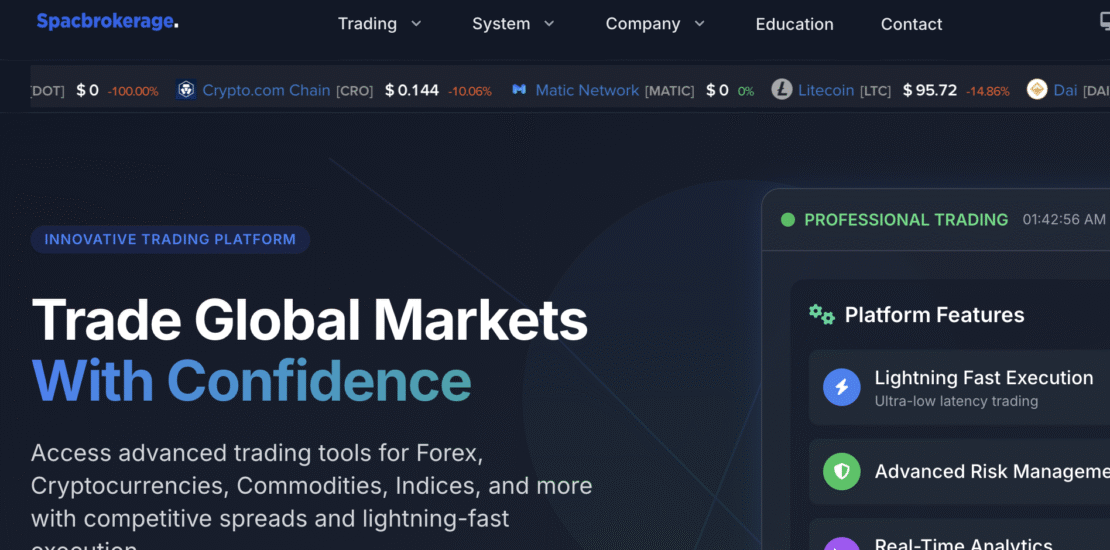Image resolution: width=1110 pixels, height=550 pixels.
Task: Click the monitor icon in top navigation
Action: [1103, 23]
